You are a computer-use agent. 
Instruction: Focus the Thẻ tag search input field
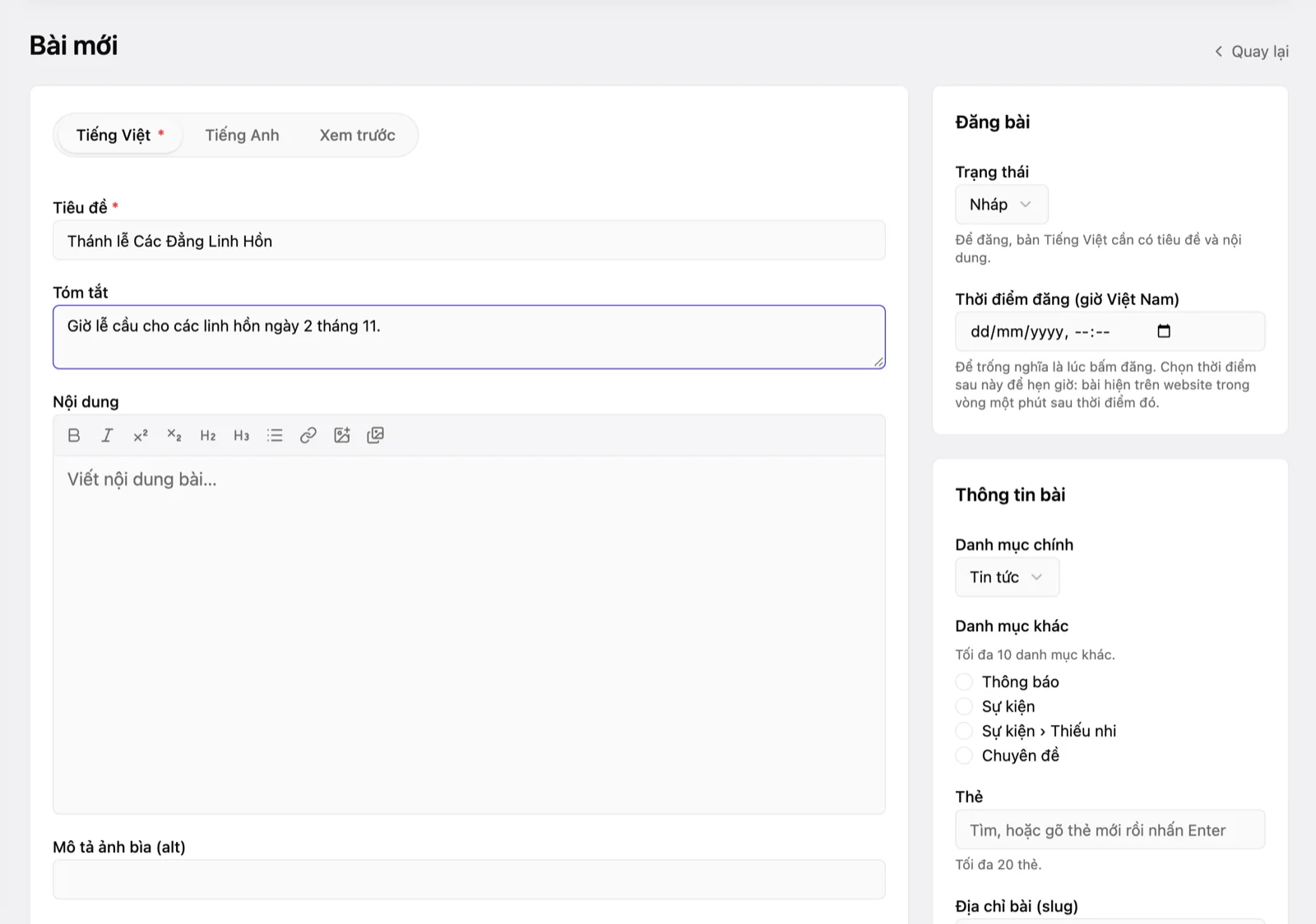pos(1110,830)
